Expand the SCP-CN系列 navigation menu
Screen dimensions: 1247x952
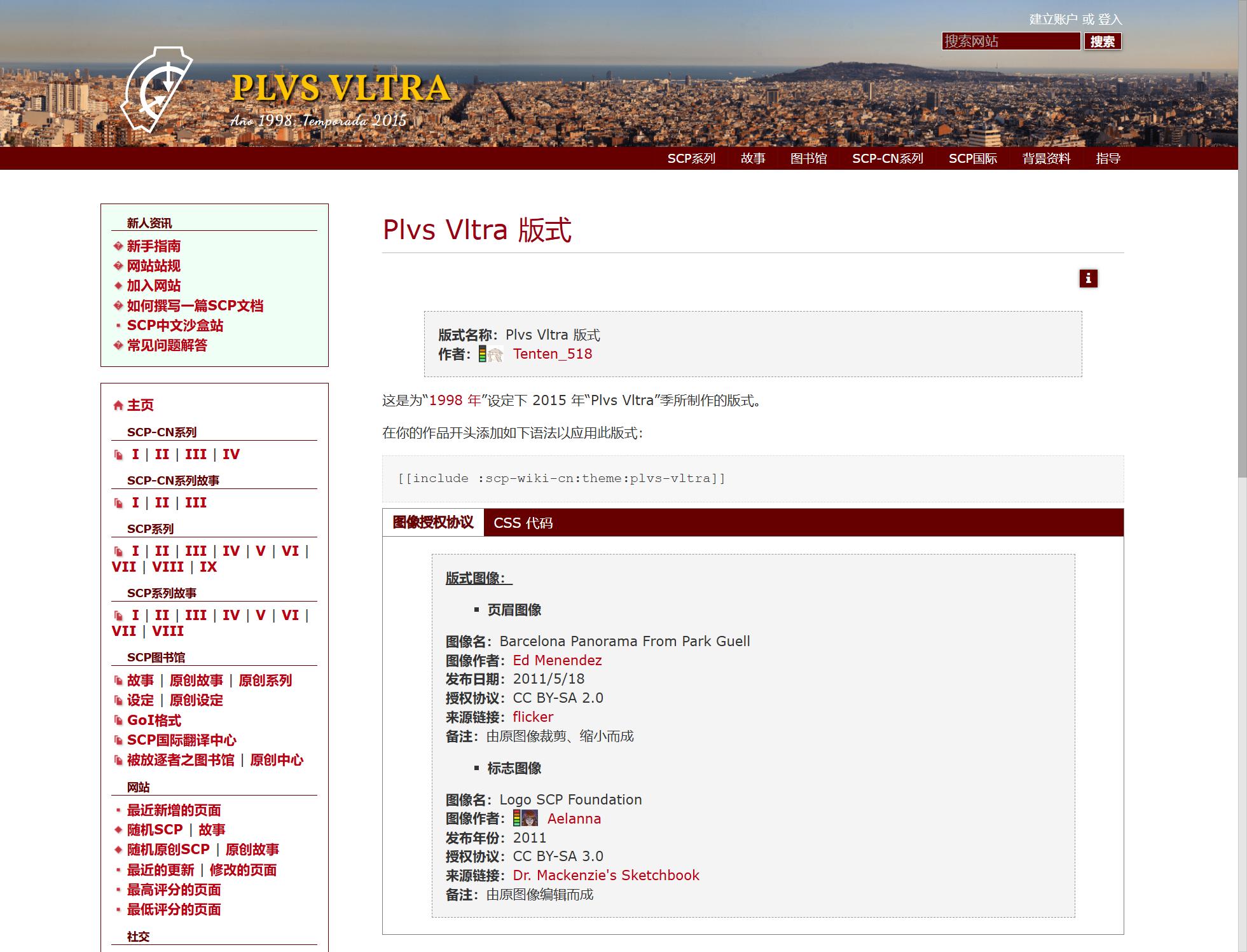[887, 158]
